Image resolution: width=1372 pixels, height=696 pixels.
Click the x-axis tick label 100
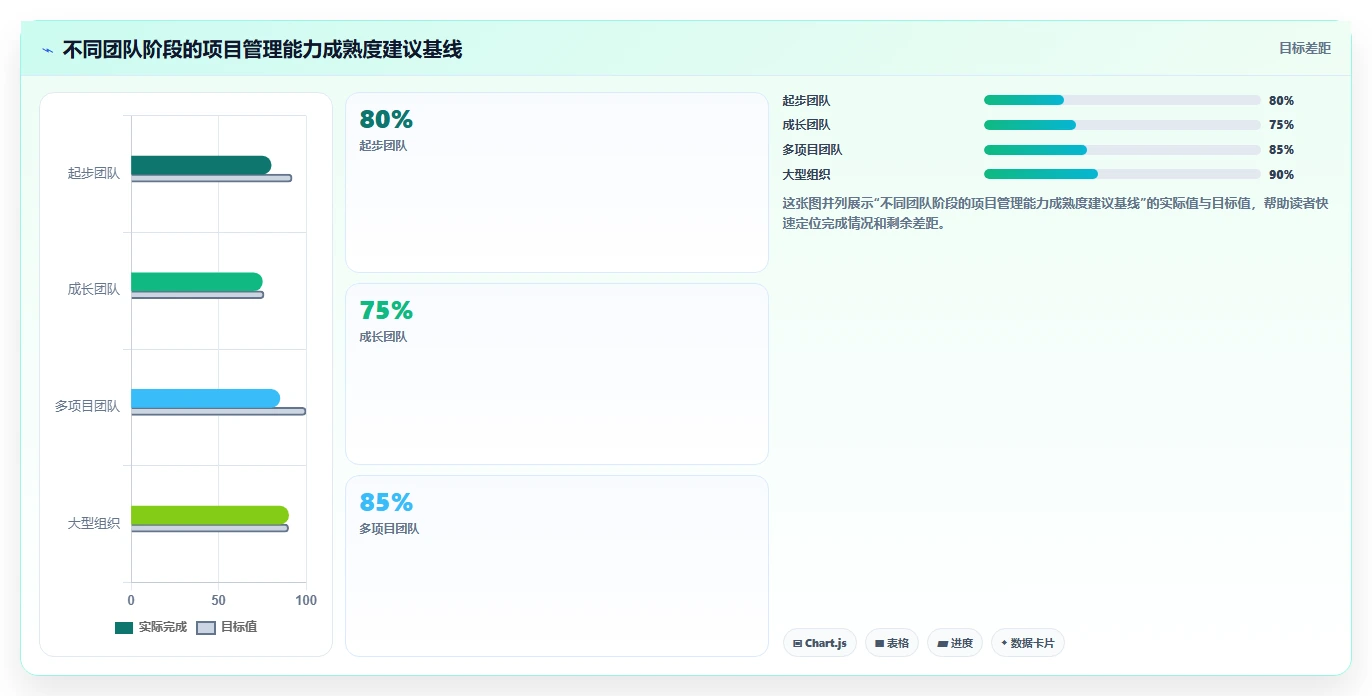pyautogui.click(x=306, y=601)
